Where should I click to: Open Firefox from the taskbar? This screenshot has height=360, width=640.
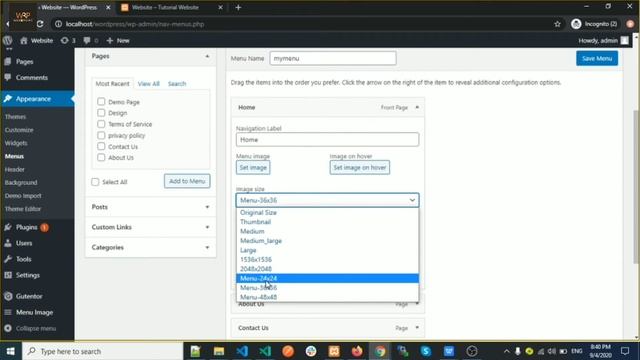click(357, 351)
